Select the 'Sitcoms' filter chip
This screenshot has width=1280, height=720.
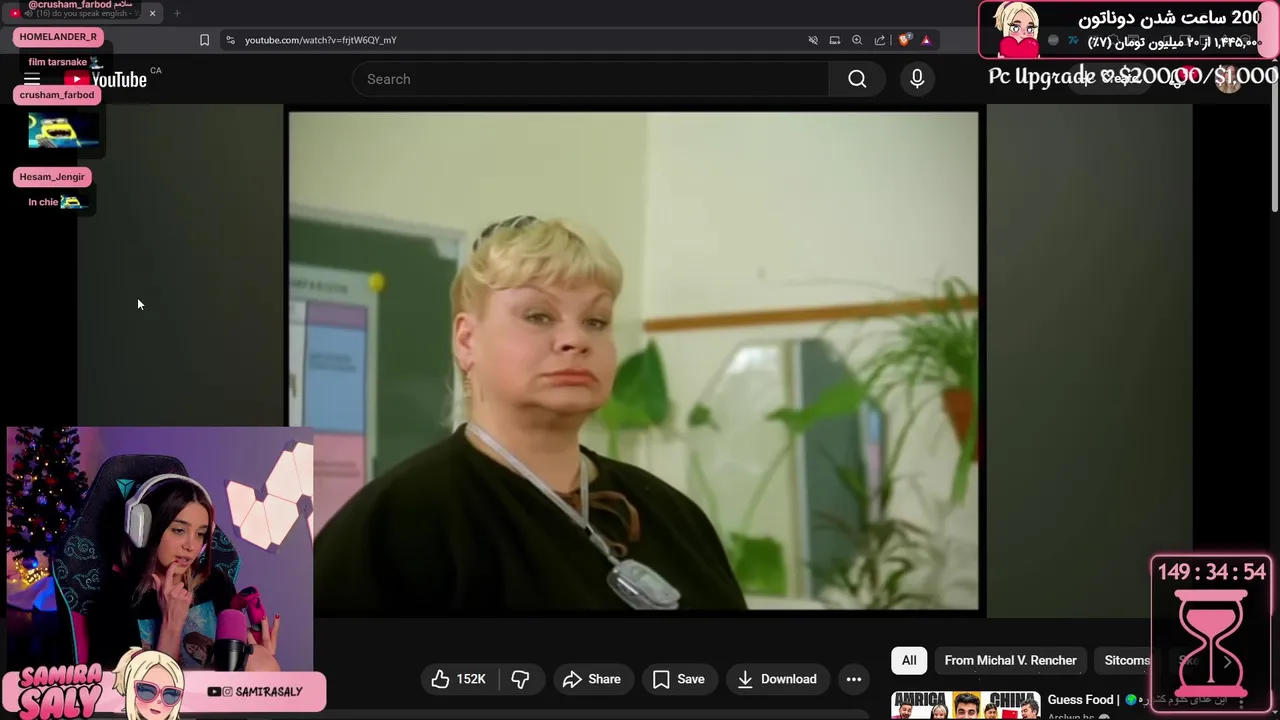pos(1127,660)
